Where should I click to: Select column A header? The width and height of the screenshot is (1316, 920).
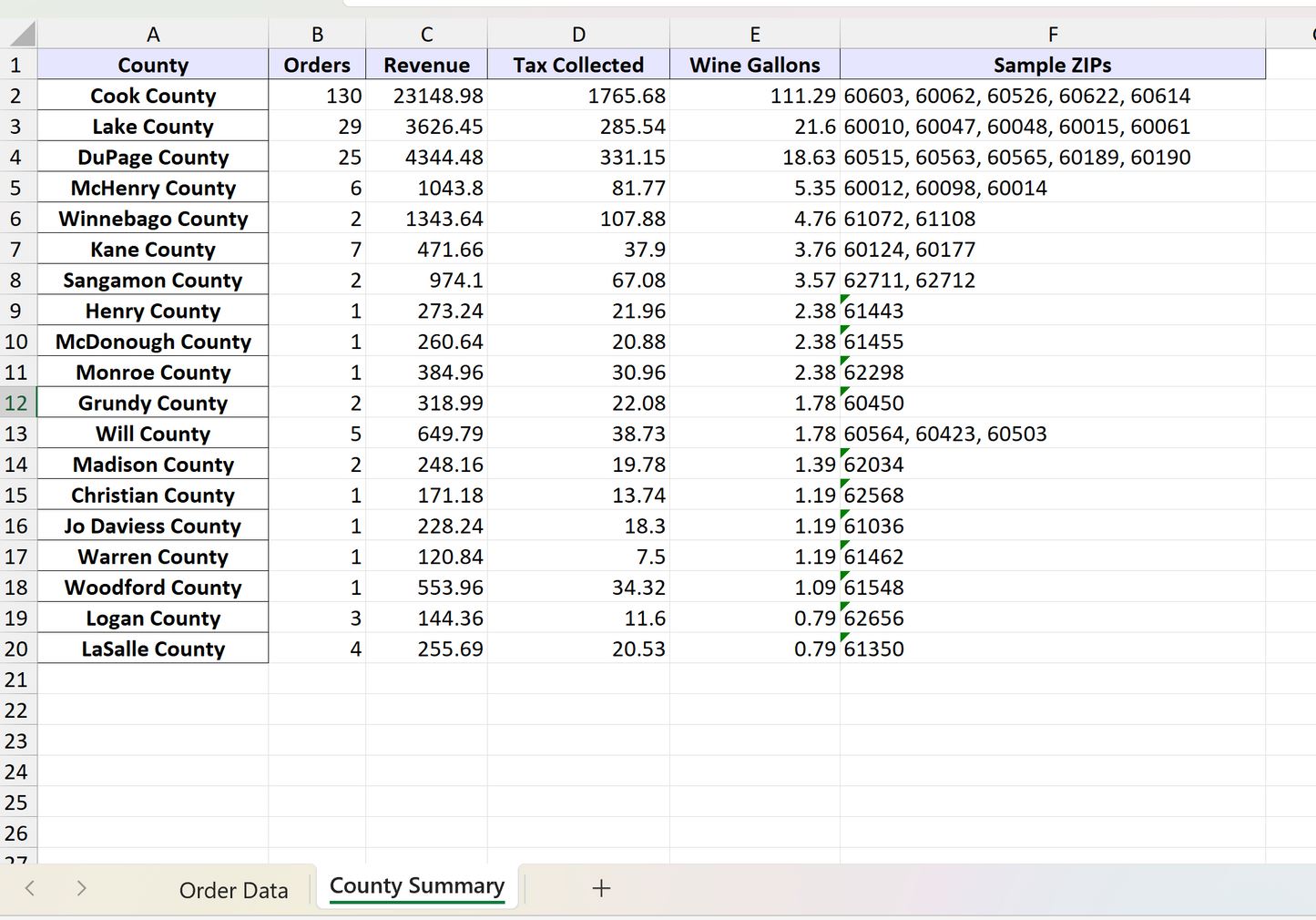click(x=153, y=35)
